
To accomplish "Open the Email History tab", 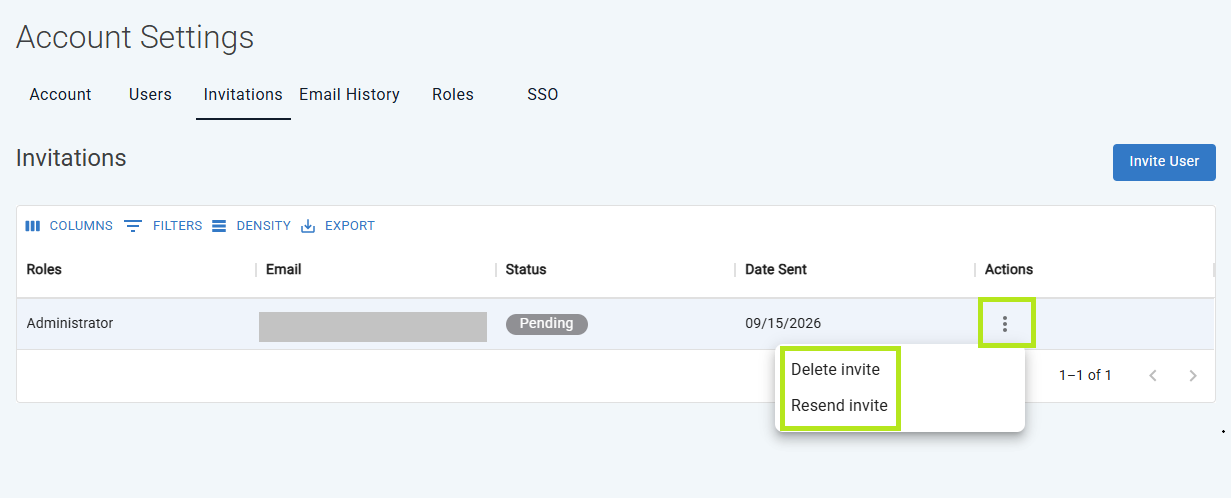I will pyautogui.click(x=349, y=95).
